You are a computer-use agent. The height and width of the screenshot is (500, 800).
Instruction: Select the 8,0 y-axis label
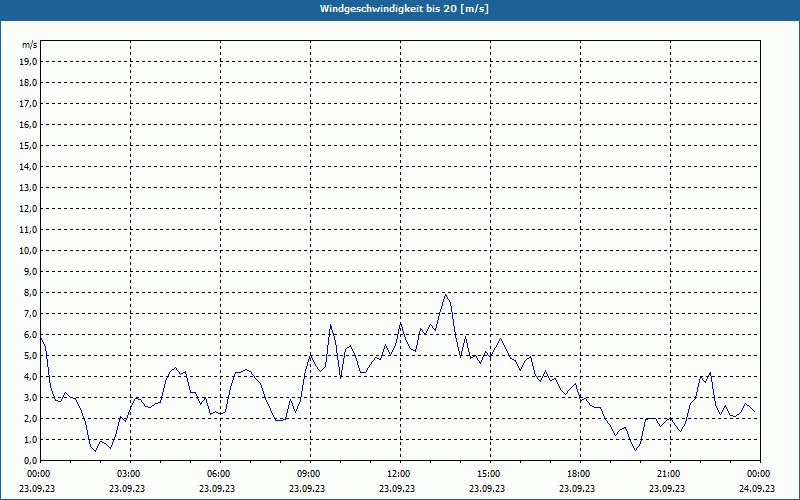[x=30, y=293]
